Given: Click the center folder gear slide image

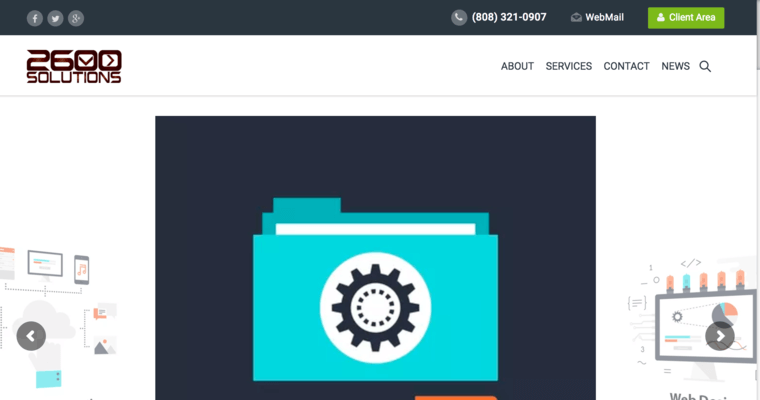Looking at the screenshot, I should point(375,258).
